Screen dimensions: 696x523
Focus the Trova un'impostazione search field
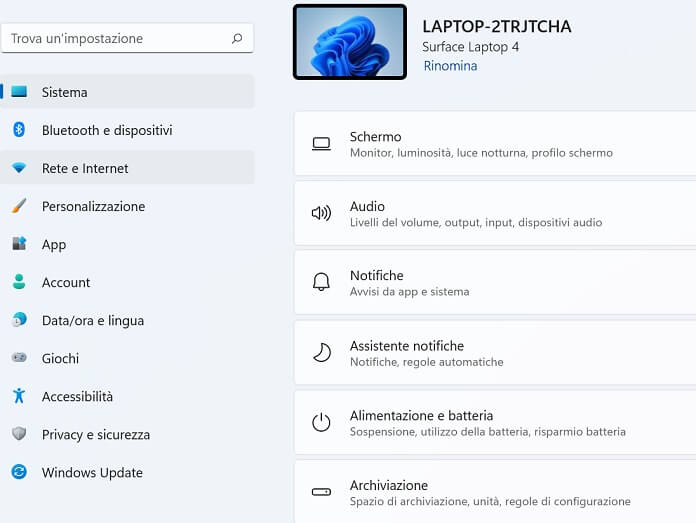[127, 39]
